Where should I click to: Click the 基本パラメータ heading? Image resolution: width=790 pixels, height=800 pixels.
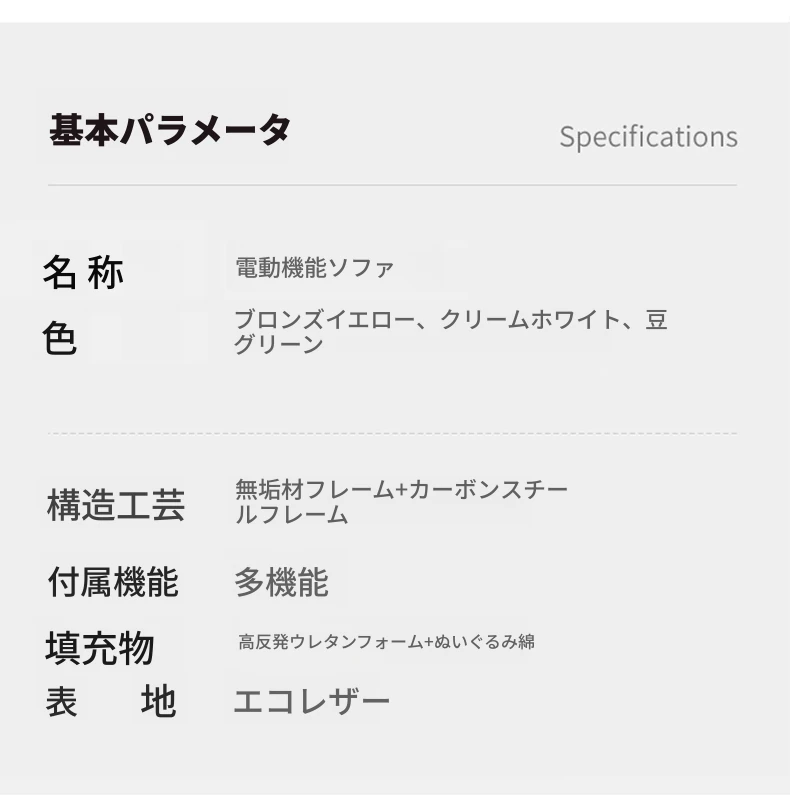[x=170, y=130]
